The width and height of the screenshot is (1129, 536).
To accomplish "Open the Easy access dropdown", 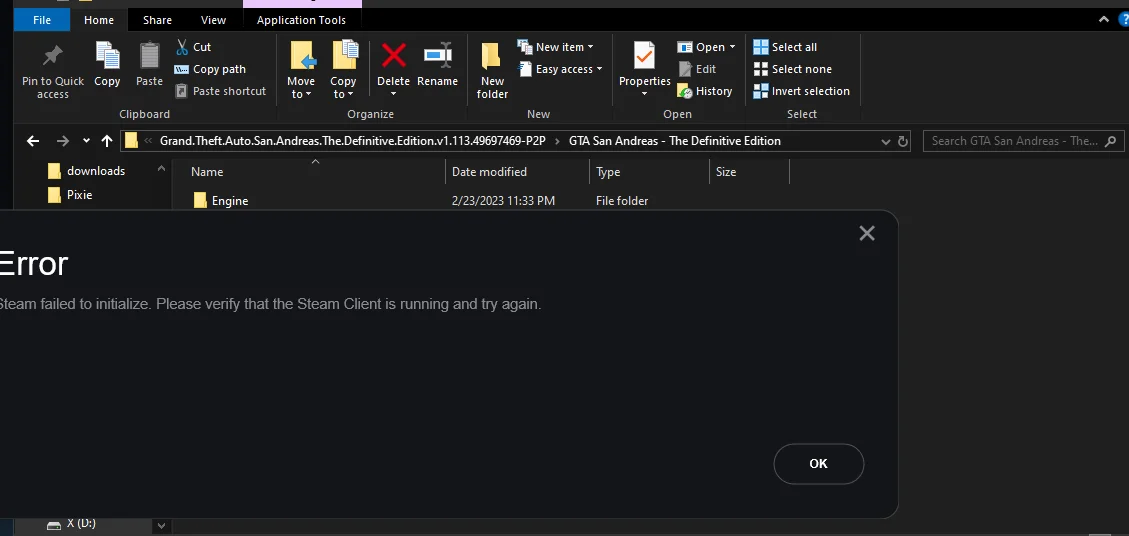I will [x=559, y=69].
